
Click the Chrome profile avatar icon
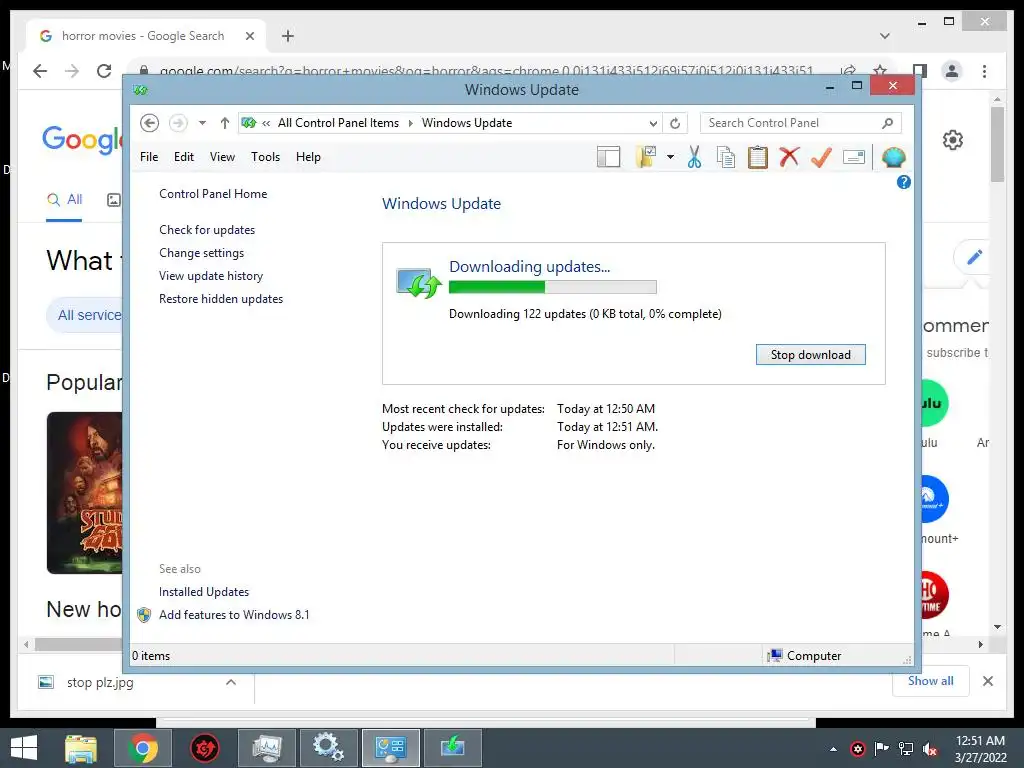952,71
